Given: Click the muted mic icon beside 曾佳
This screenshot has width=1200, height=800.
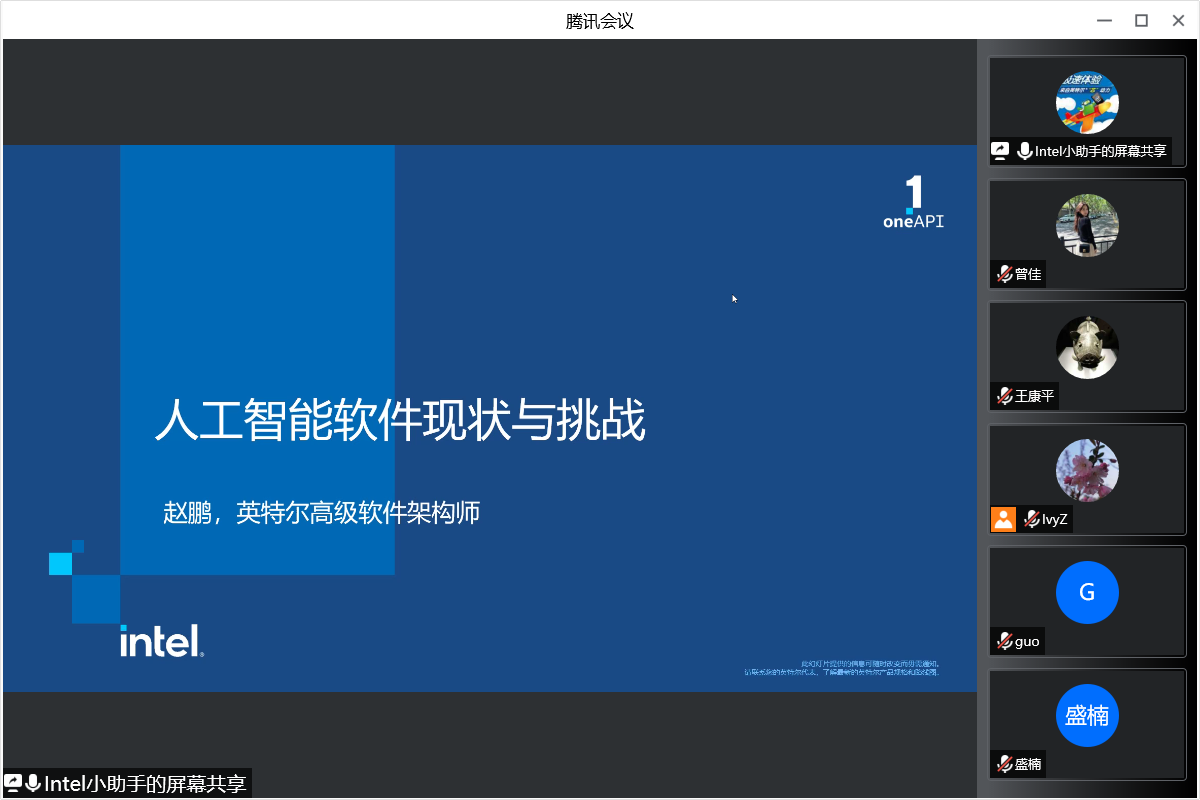Looking at the screenshot, I should point(1004,274).
